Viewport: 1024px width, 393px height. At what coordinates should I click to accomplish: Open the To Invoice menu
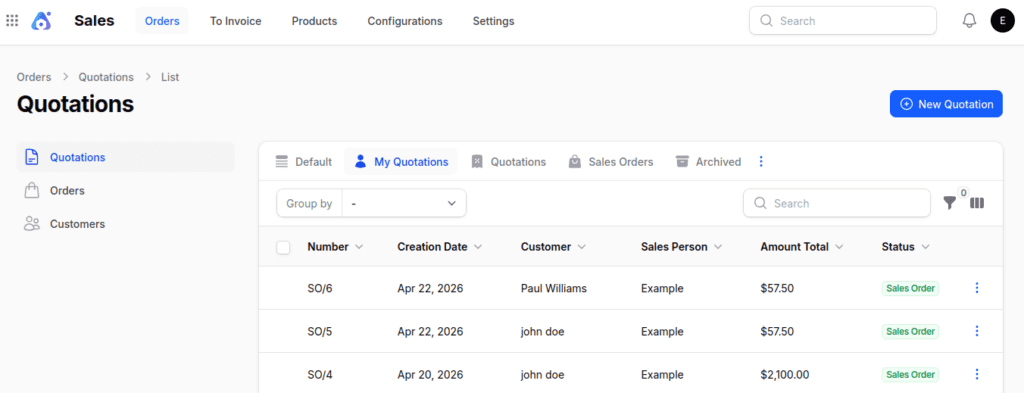pos(236,21)
